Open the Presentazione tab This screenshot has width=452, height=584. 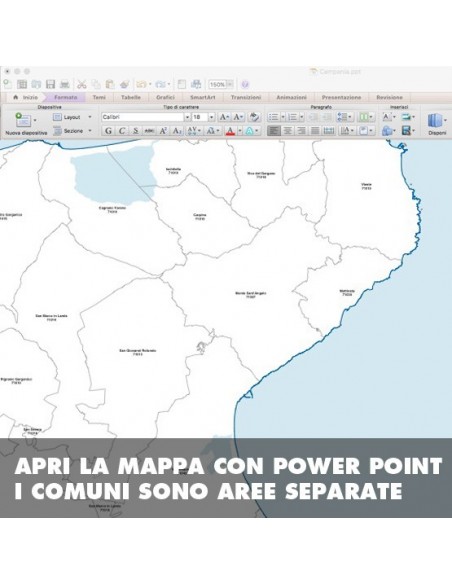[341, 98]
